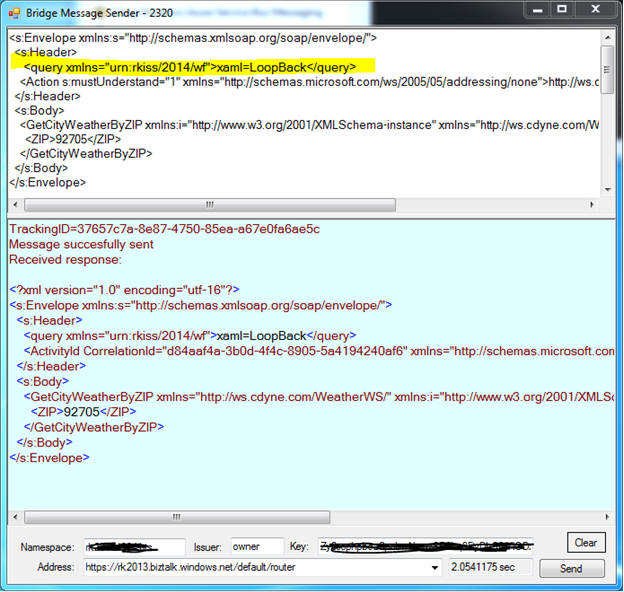The width and height of the screenshot is (624, 592).
Task: Click the highlighted query xaml=LoopBack line
Action: pos(190,67)
